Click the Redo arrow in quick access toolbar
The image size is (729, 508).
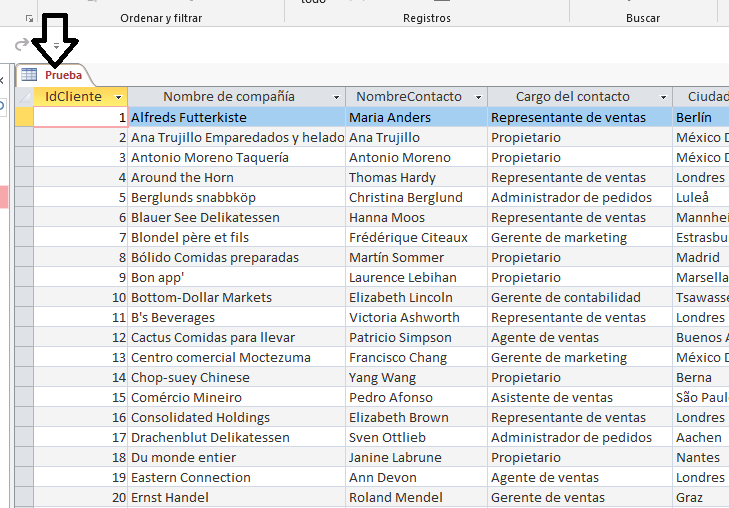[x=21, y=45]
